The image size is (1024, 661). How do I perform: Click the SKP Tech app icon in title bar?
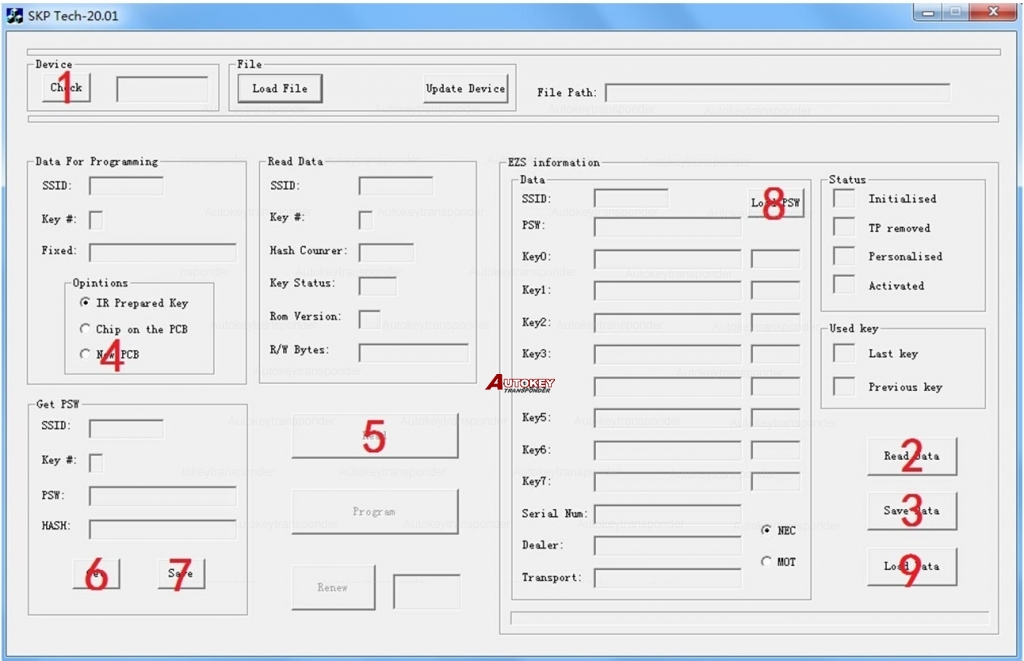14,14
